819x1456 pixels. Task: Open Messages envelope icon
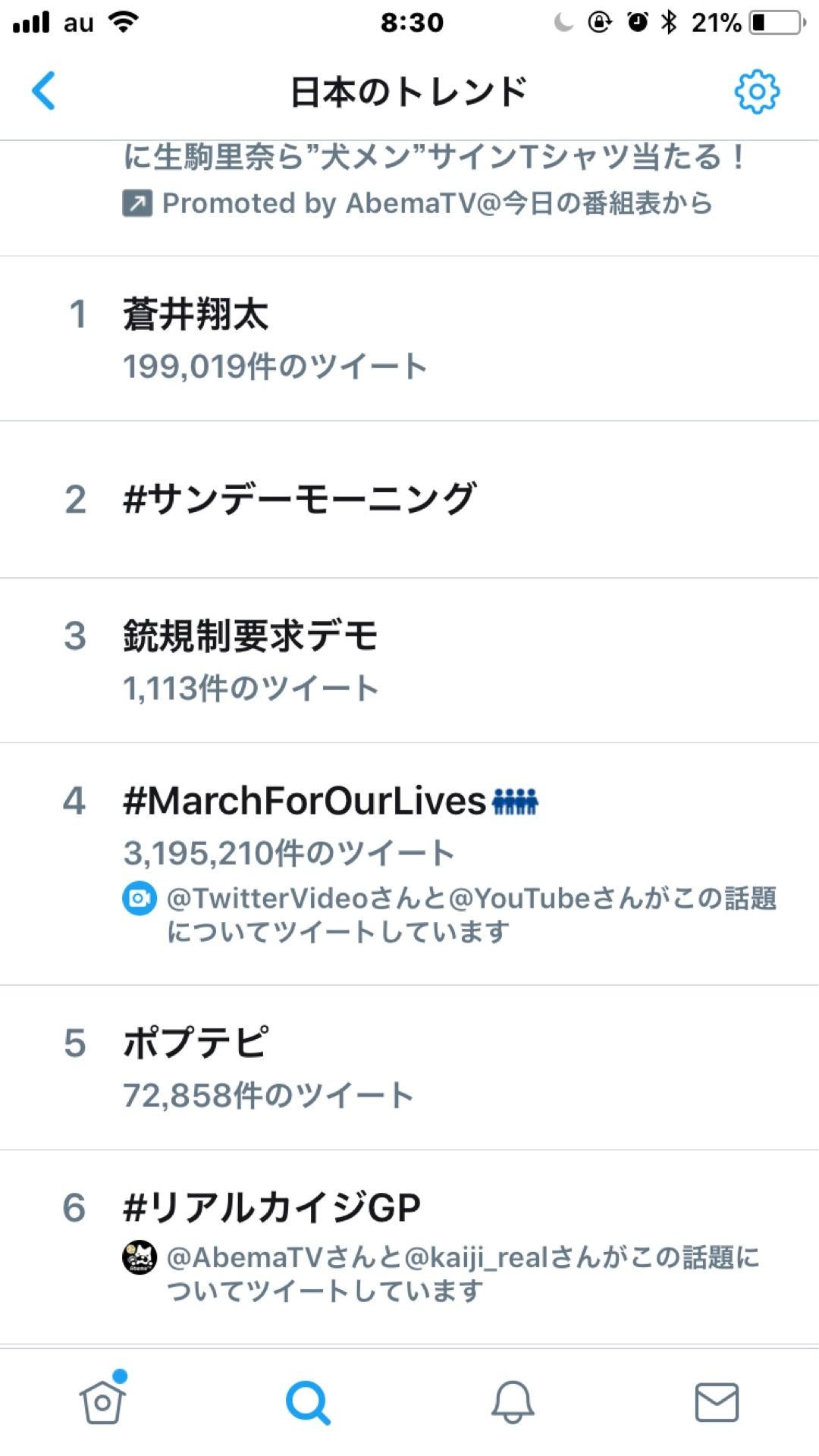tap(717, 1402)
